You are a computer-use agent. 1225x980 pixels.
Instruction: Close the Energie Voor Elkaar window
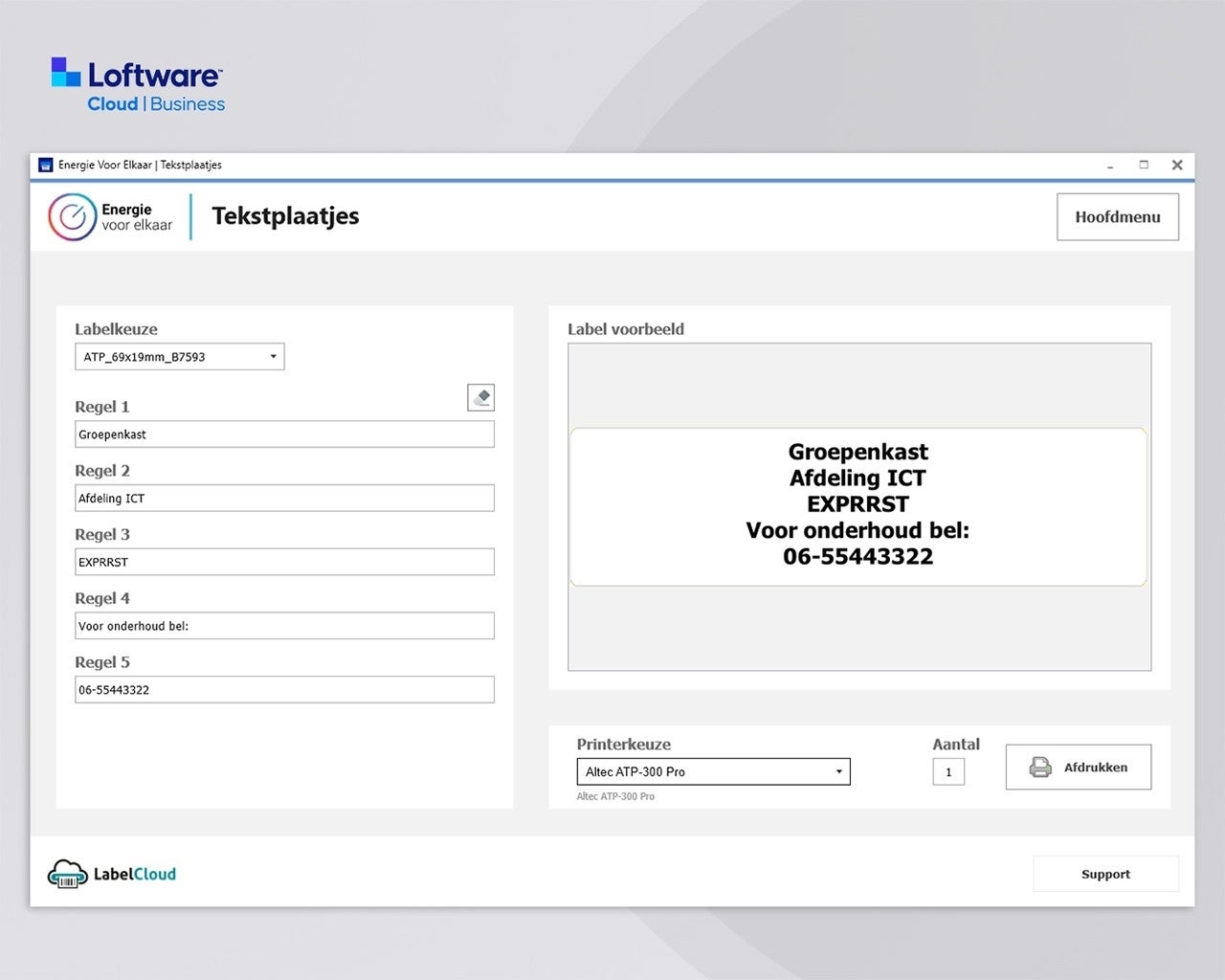pos(1177,165)
